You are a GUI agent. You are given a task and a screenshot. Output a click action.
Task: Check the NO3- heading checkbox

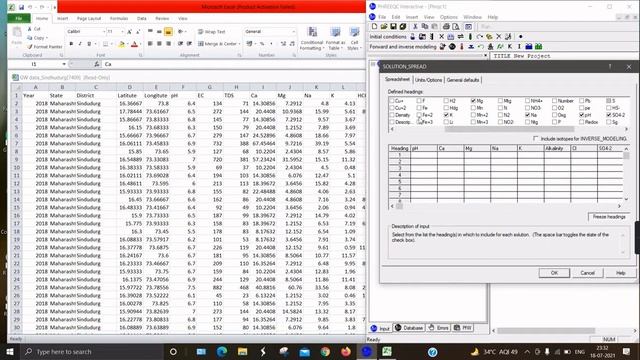527,108
